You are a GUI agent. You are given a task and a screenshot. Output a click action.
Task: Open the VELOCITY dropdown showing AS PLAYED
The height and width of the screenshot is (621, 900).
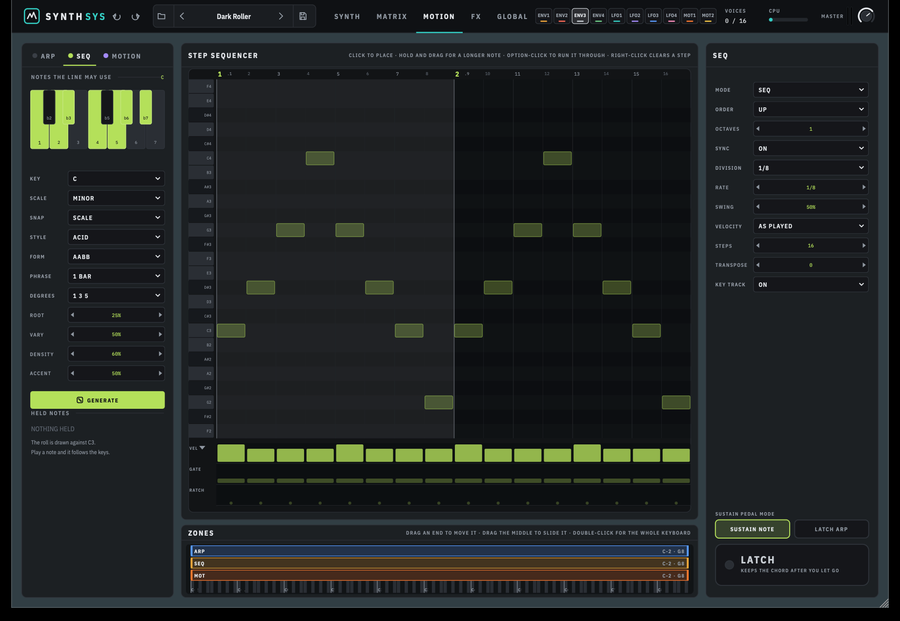810,226
